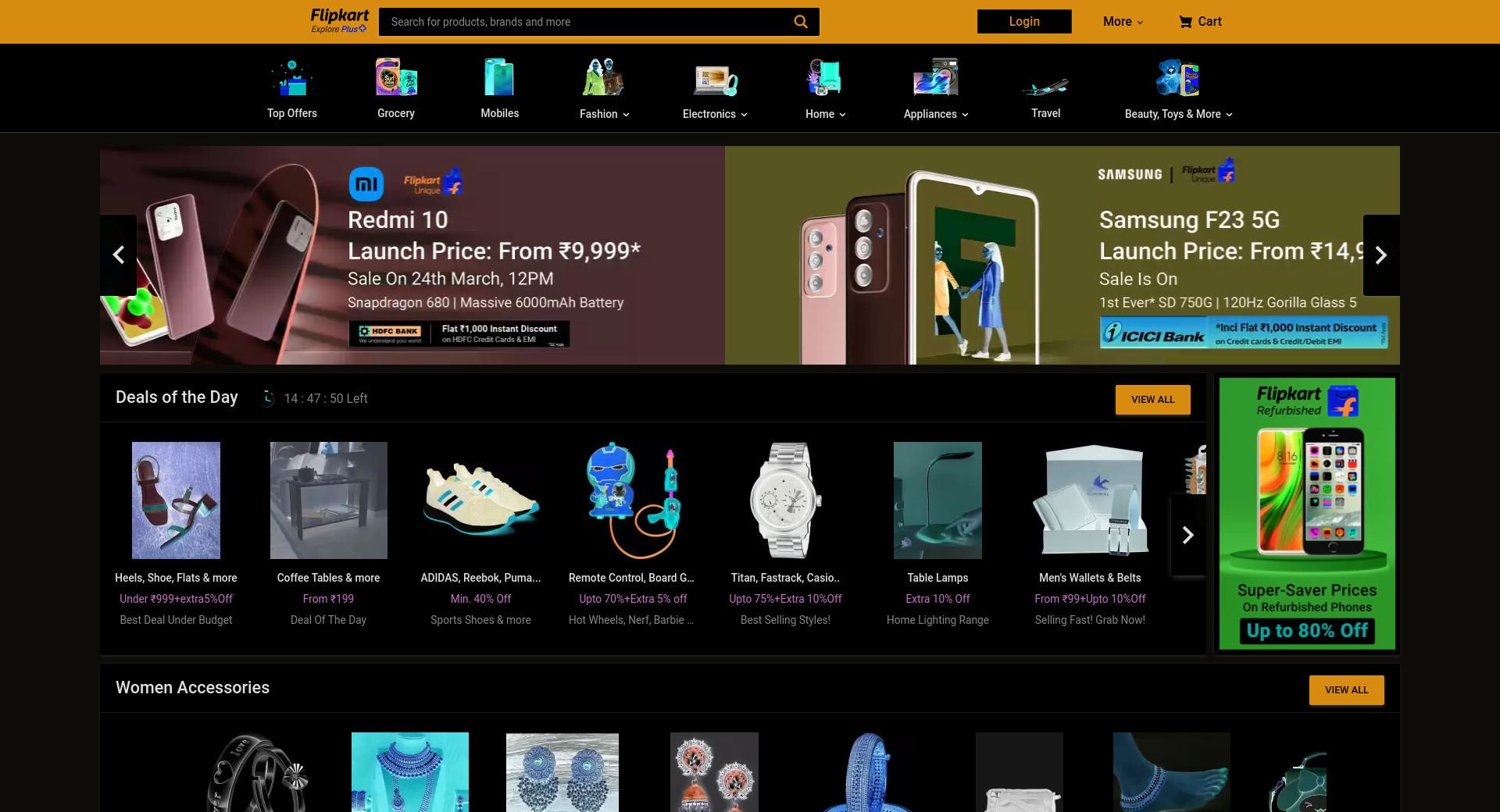Click the Mi logo on Redmi banner
The image size is (1500, 812).
(x=366, y=184)
